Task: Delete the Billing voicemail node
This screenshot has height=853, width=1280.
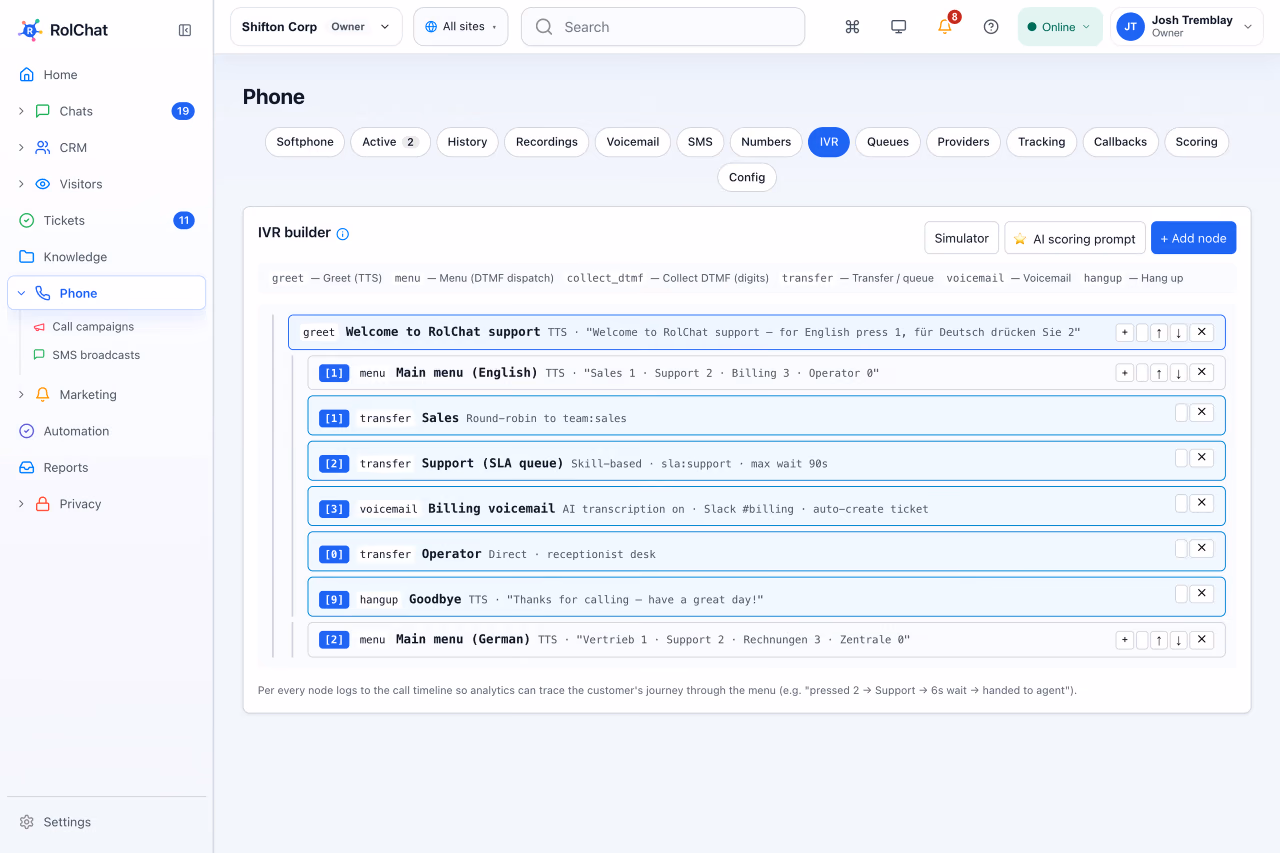Action: [1202, 503]
